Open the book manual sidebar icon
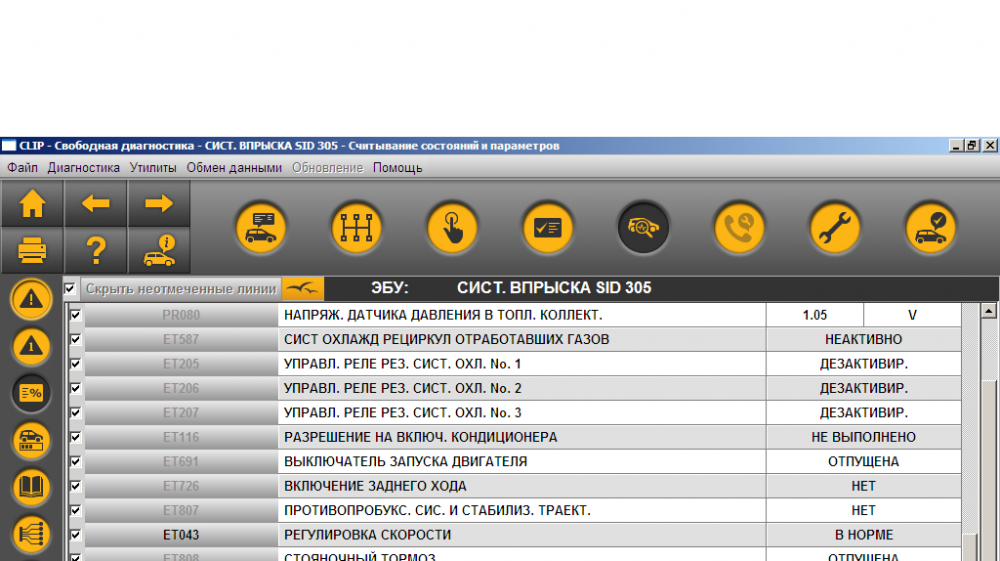This screenshot has height=561, width=1000. tap(31, 487)
